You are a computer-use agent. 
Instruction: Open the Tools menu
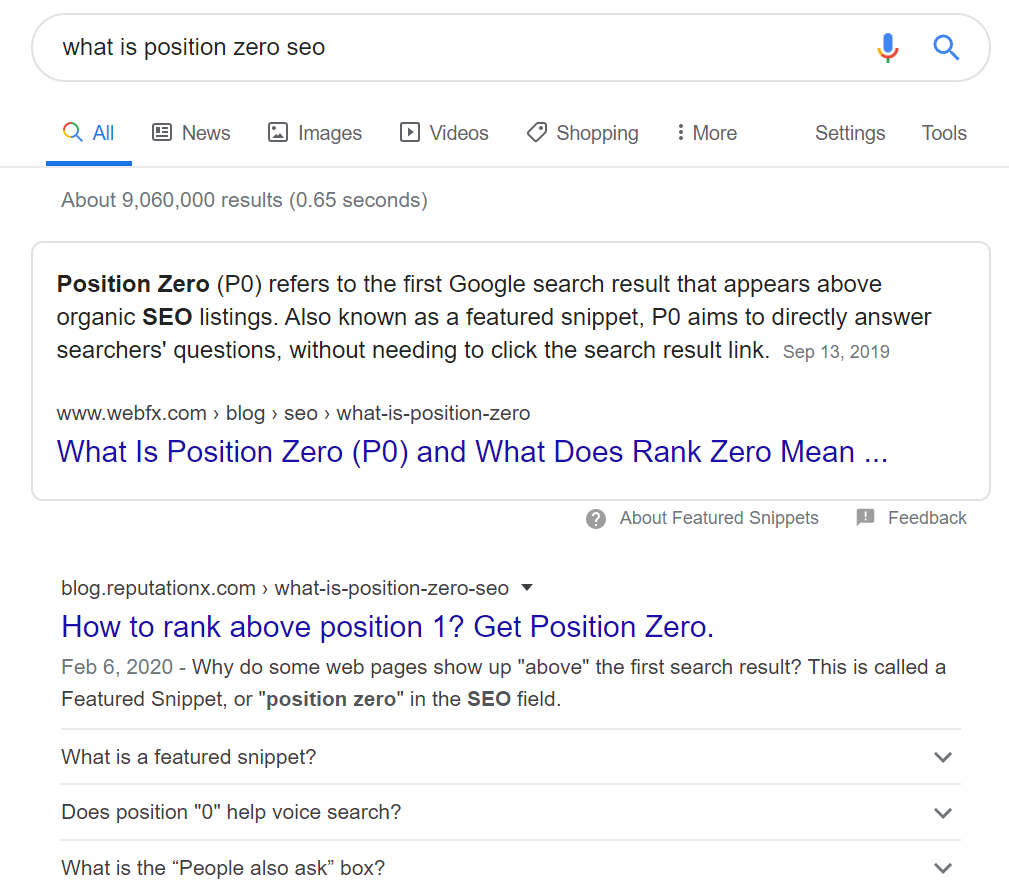(944, 133)
